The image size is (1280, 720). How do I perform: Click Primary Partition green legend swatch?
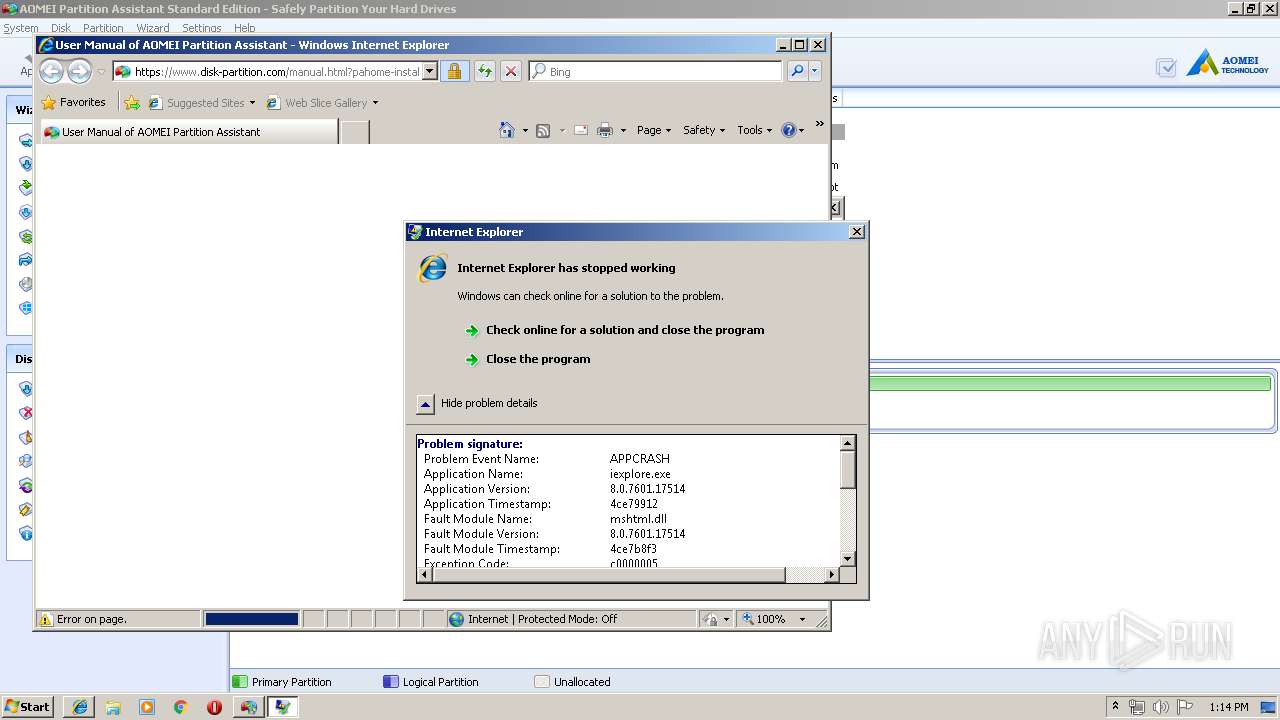click(239, 682)
